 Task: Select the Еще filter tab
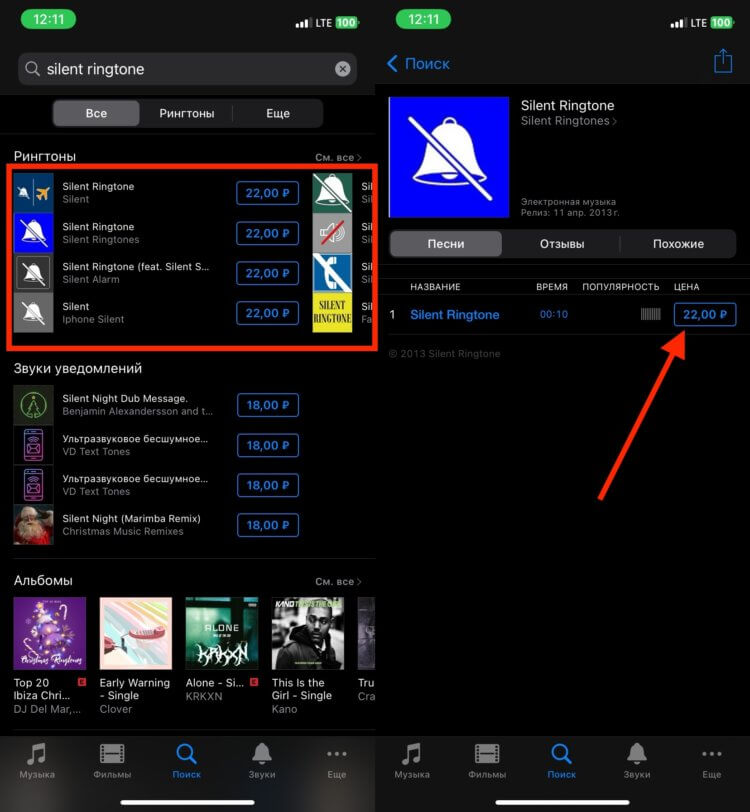[278, 113]
